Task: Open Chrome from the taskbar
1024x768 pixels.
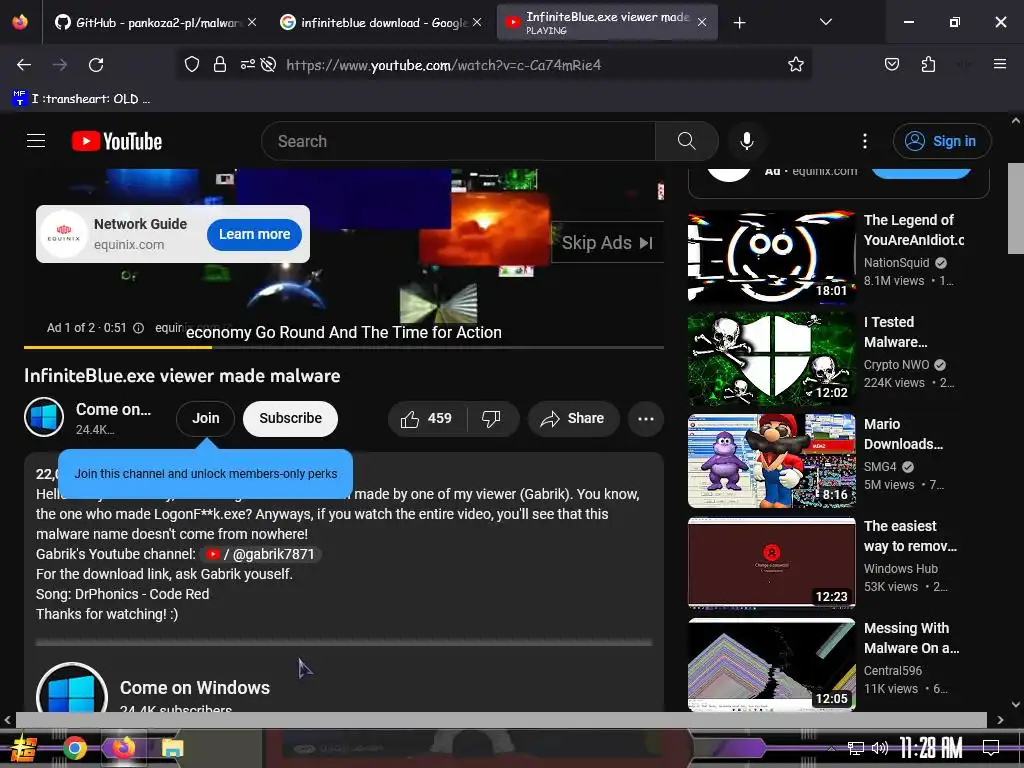Action: tap(75, 748)
